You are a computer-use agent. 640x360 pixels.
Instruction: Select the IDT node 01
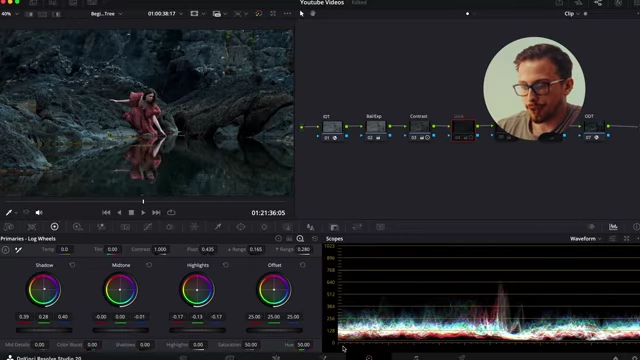tap(332, 127)
